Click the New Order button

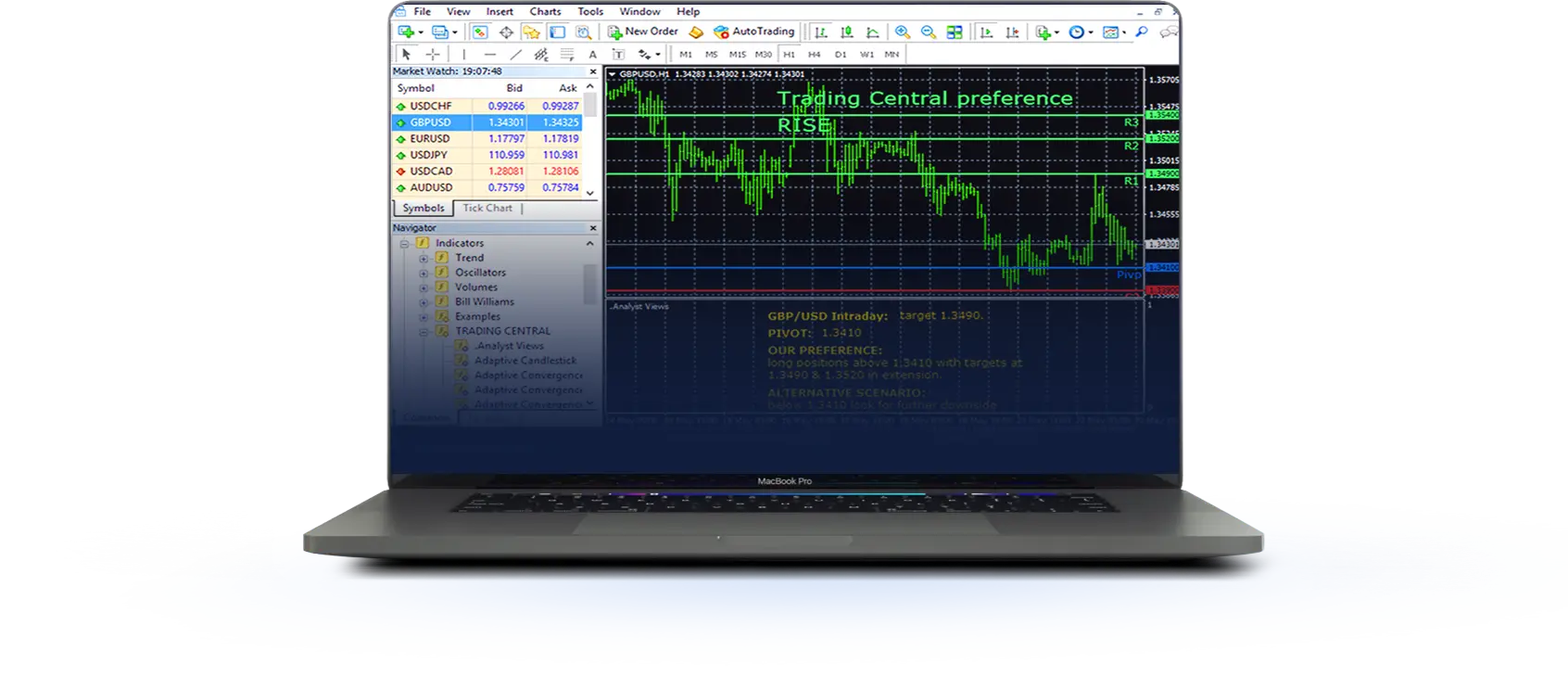click(643, 32)
